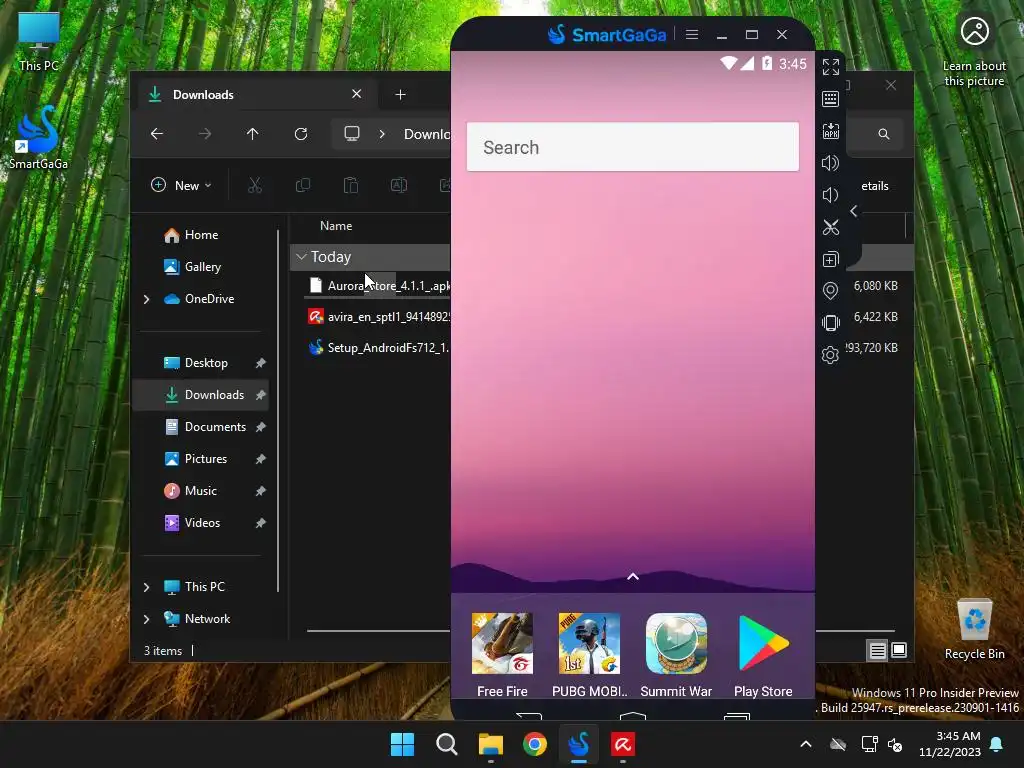Image resolution: width=1024 pixels, height=768 pixels.
Task: Switch Explorer to details view layout
Action: click(x=878, y=650)
